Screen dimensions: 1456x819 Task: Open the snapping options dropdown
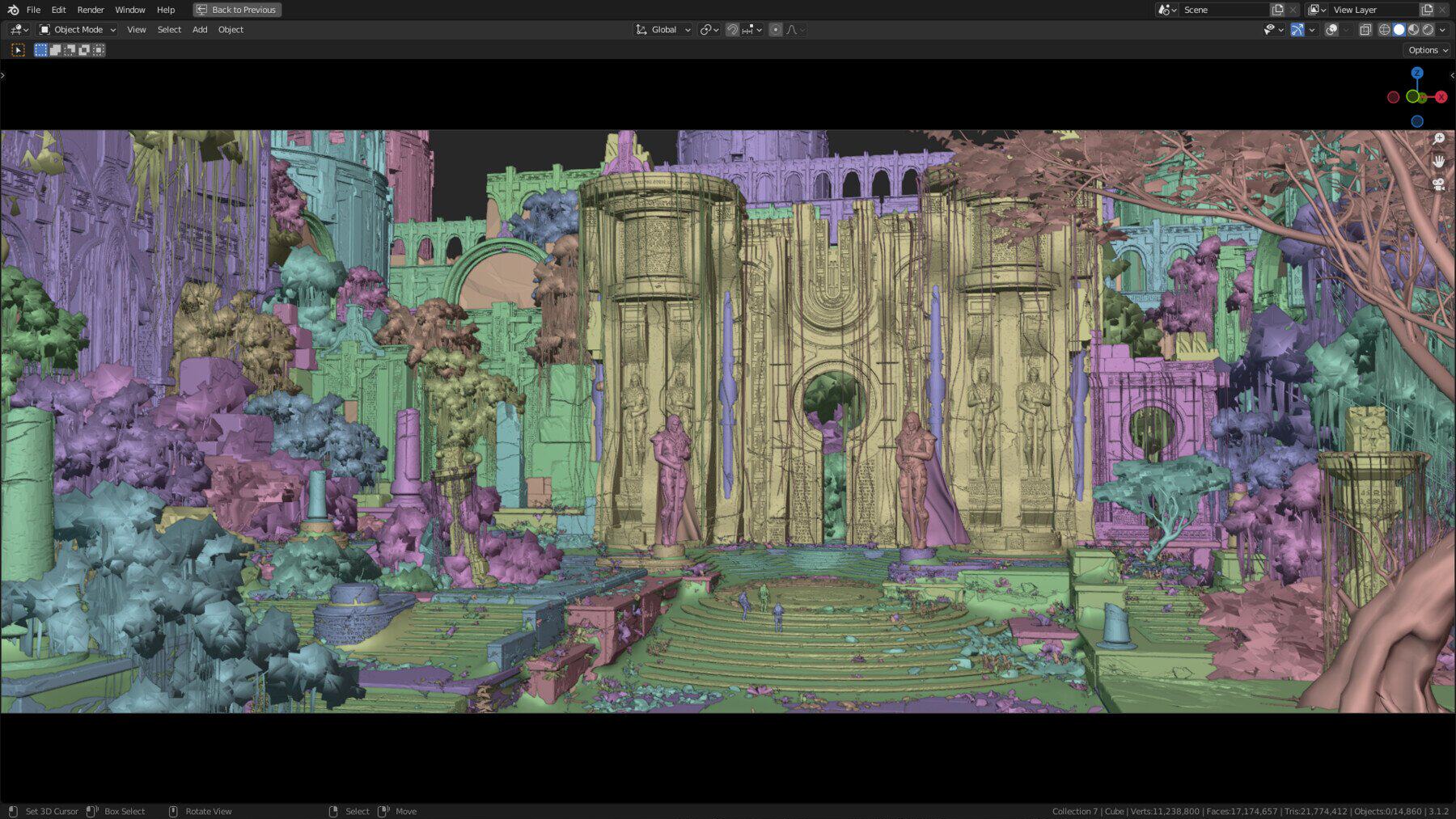[752, 30]
